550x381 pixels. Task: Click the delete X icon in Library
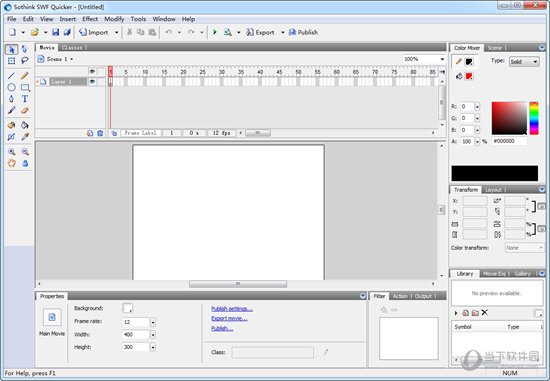pos(484,313)
